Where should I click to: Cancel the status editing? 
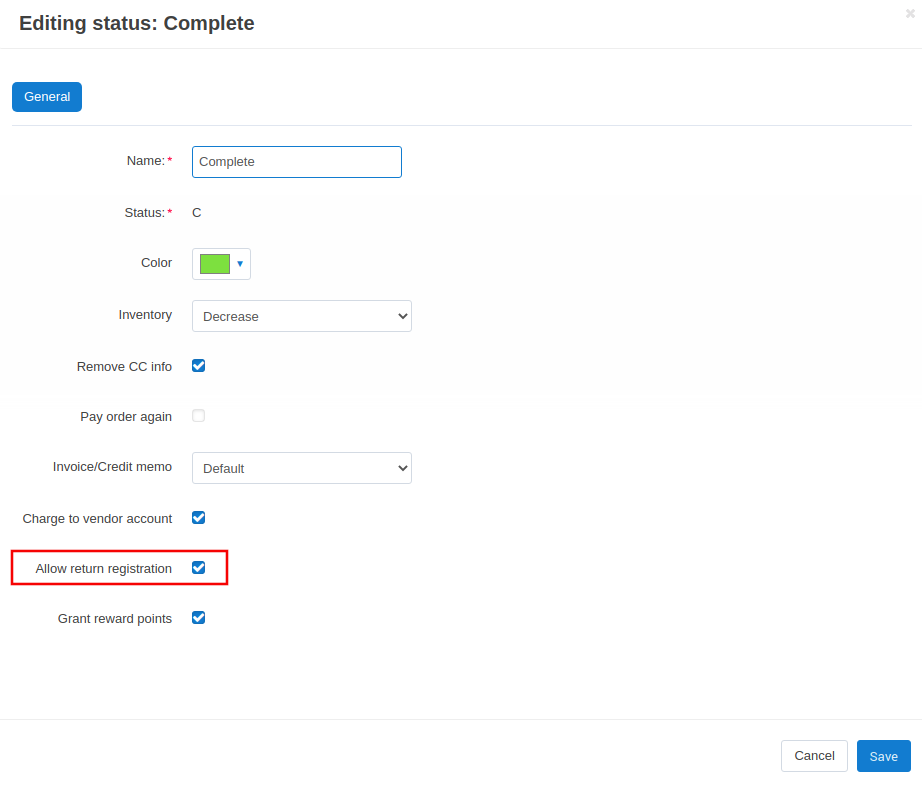[814, 756]
